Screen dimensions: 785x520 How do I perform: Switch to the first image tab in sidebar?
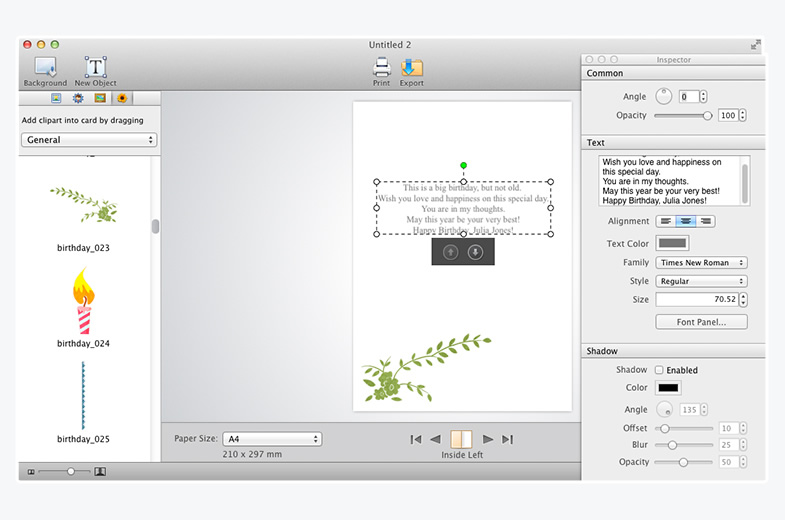click(56, 98)
